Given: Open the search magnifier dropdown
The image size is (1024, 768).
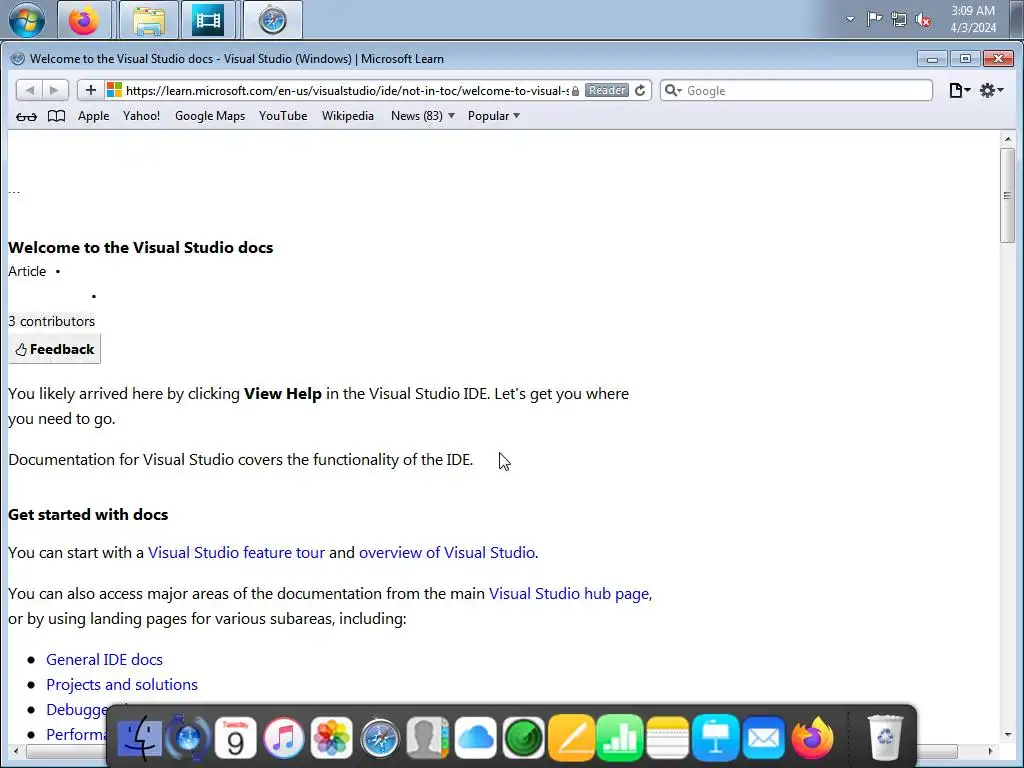Looking at the screenshot, I should (x=673, y=90).
